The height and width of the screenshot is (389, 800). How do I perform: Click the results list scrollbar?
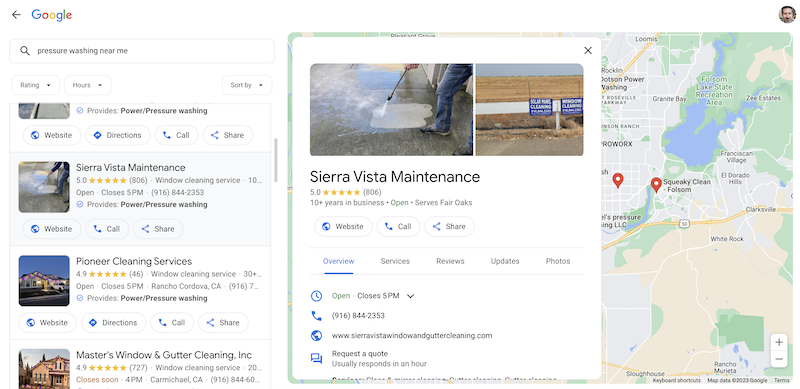tap(276, 160)
